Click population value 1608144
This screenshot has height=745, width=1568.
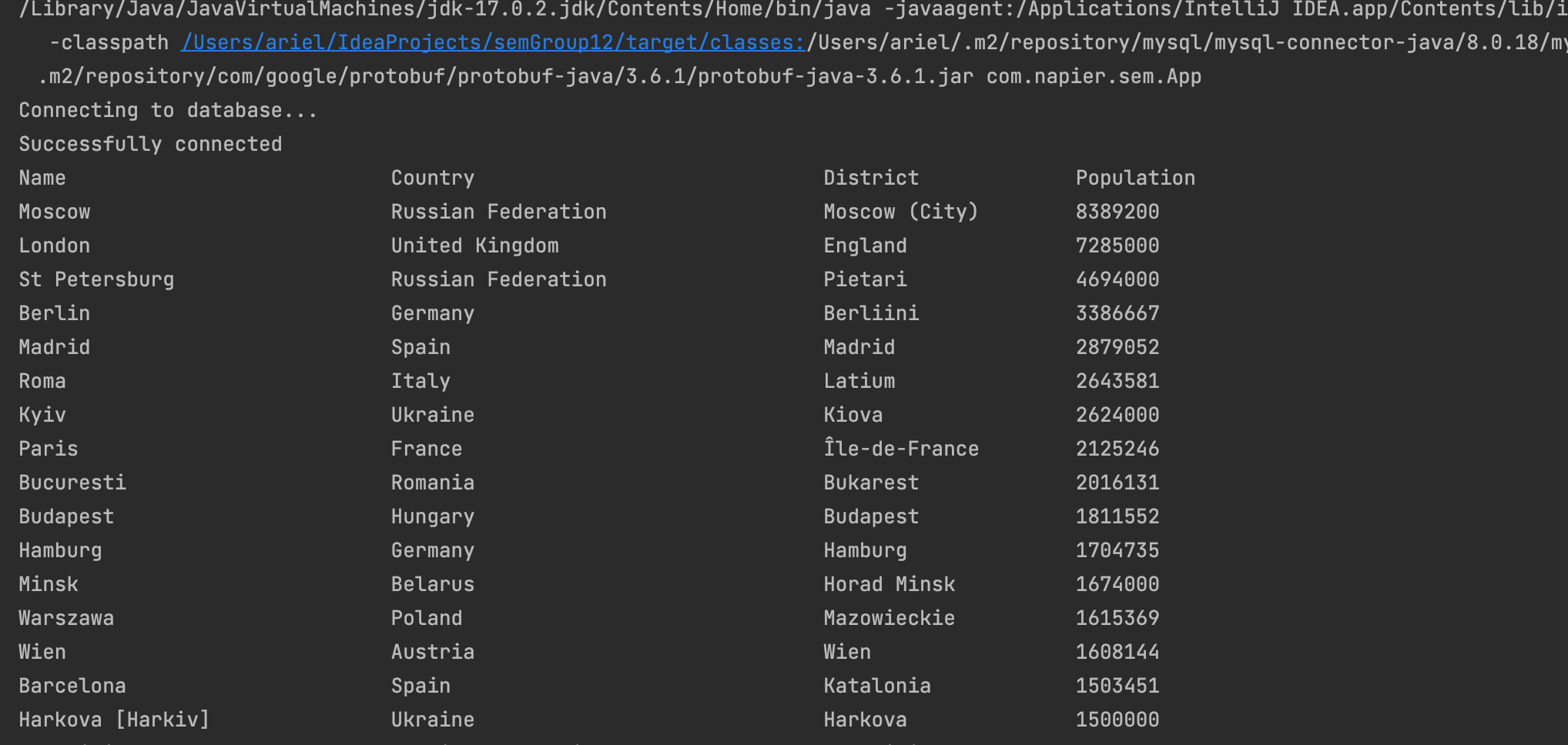click(x=1117, y=652)
